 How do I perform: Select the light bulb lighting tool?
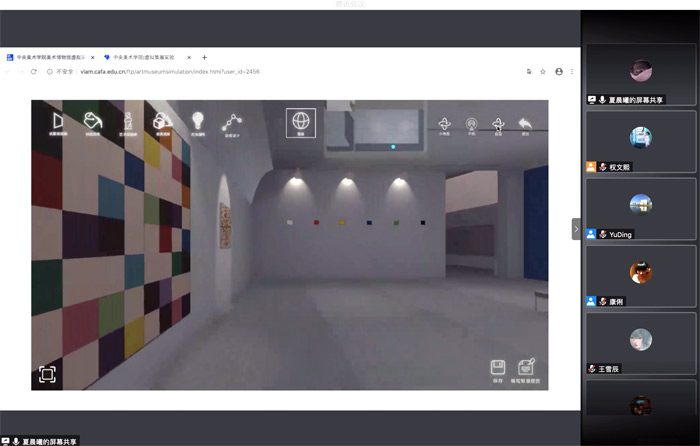click(x=197, y=121)
